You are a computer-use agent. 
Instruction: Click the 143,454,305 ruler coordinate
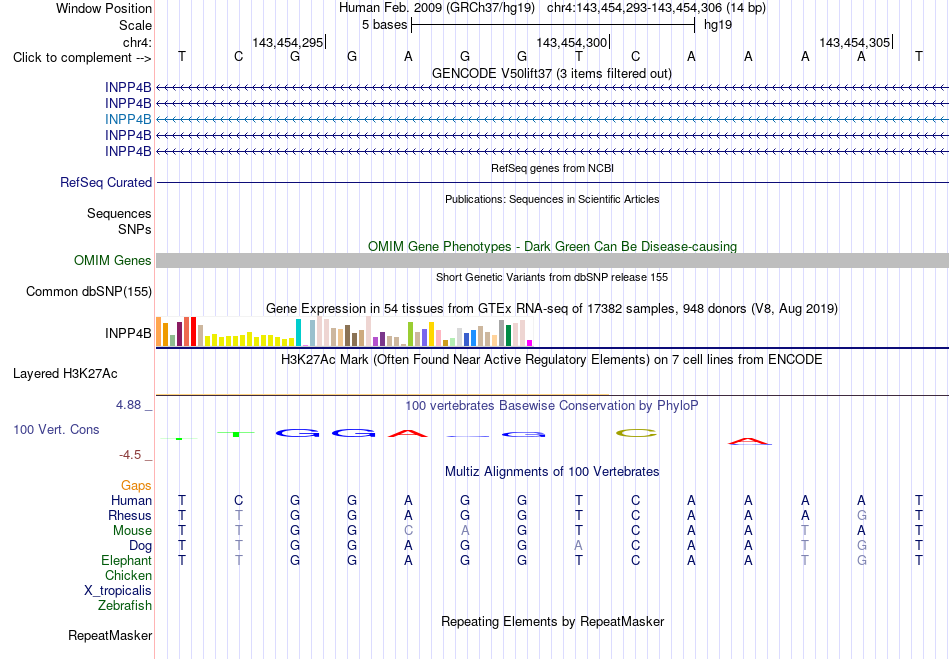click(x=855, y=42)
